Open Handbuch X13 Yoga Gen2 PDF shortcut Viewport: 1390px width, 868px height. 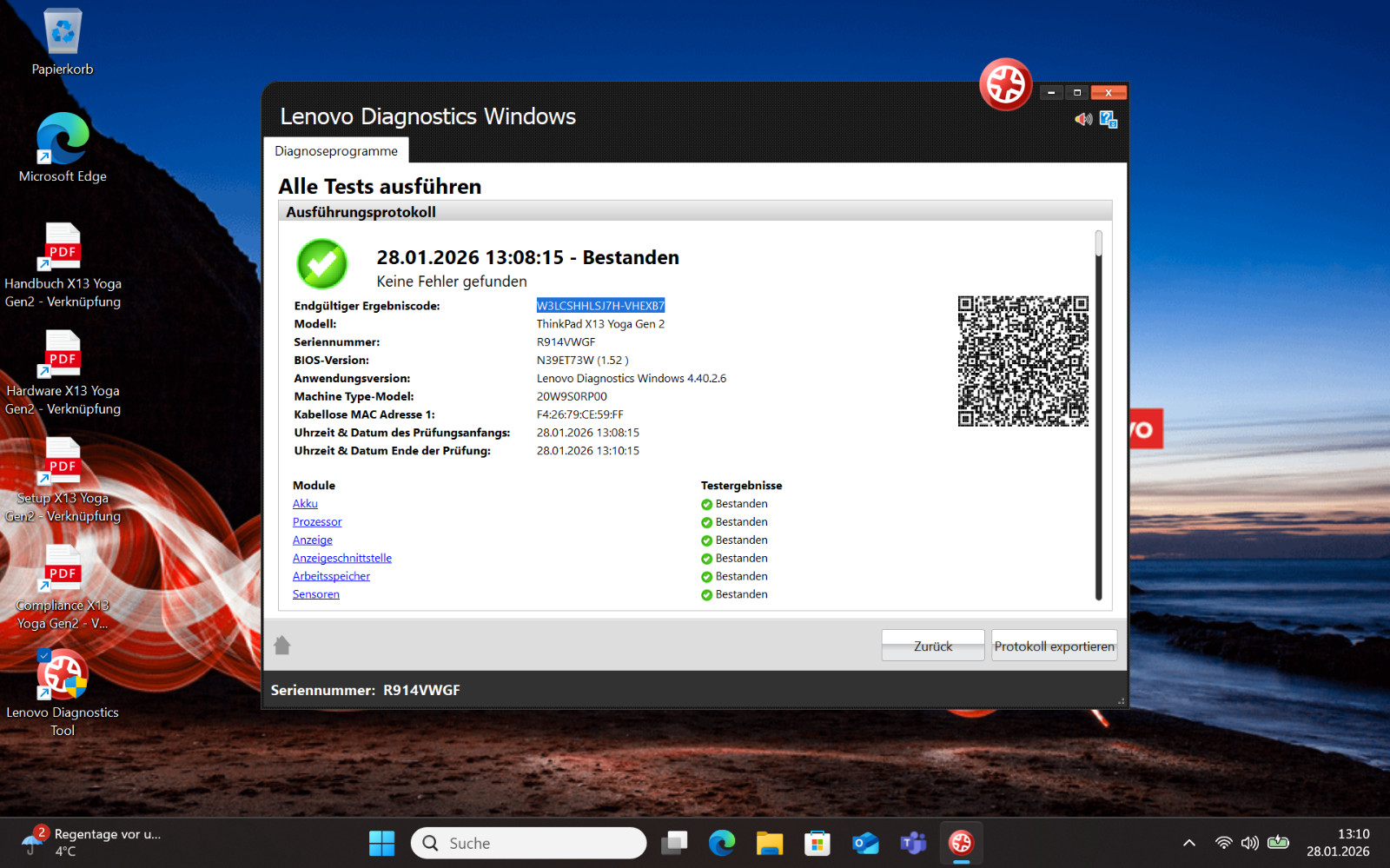click(x=63, y=248)
